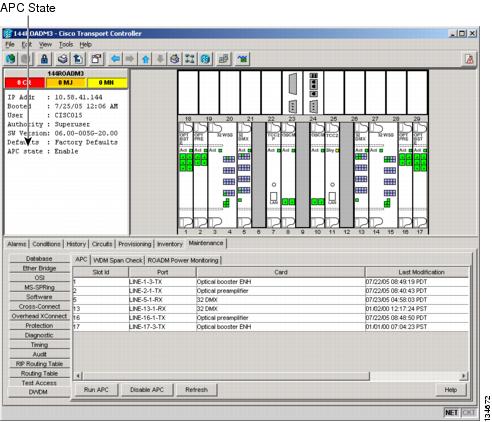The height and width of the screenshot is (422, 492).
Task: Click the export data icon with blue arrow
Action: pyautogui.click(x=78, y=59)
